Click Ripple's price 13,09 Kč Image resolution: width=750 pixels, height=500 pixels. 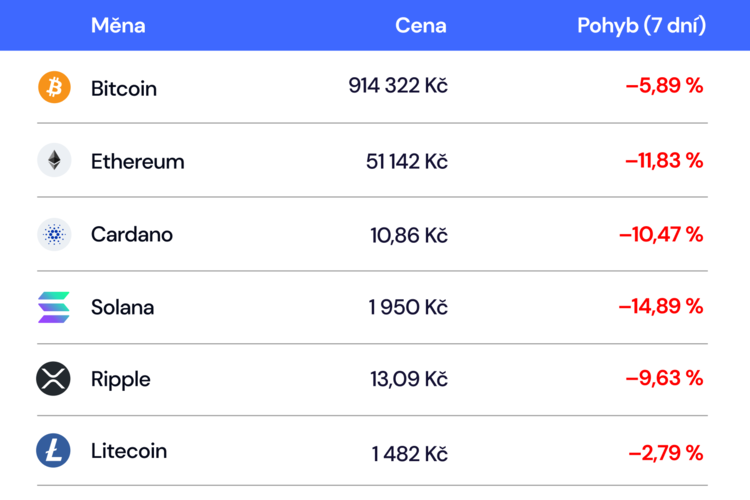[x=409, y=379]
